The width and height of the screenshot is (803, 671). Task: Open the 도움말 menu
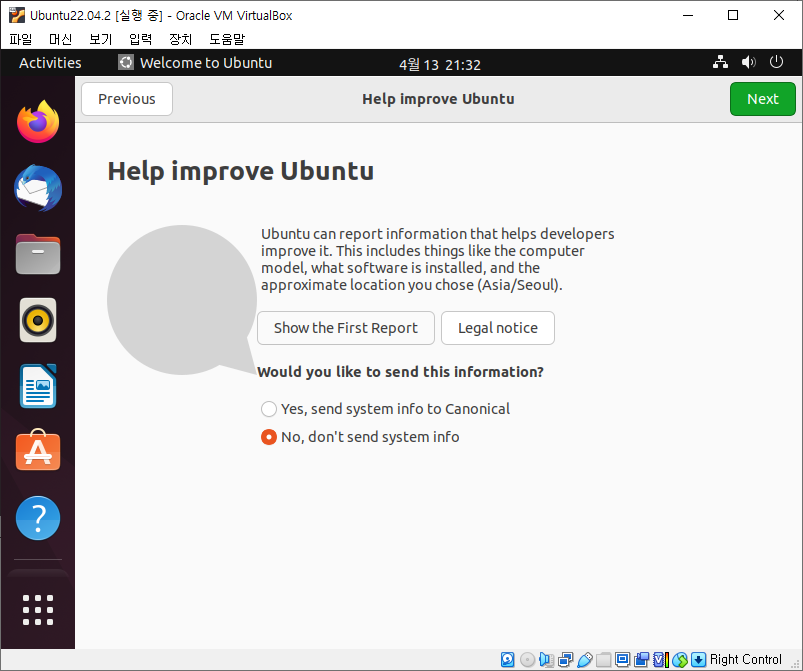[227, 39]
